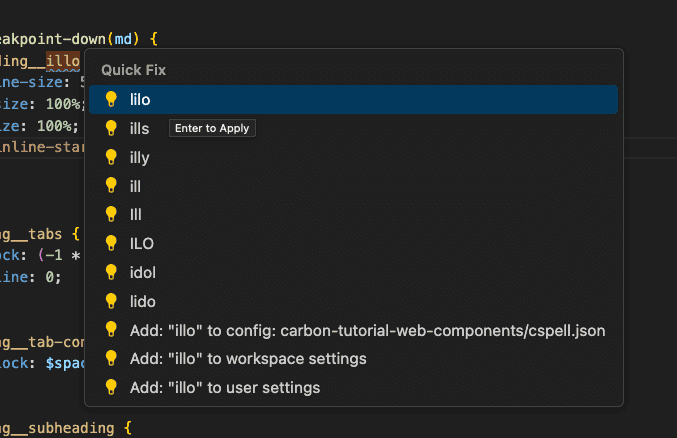Pick the uppercase 'ILO' suggestion
The image size is (677, 438).
coord(141,243)
